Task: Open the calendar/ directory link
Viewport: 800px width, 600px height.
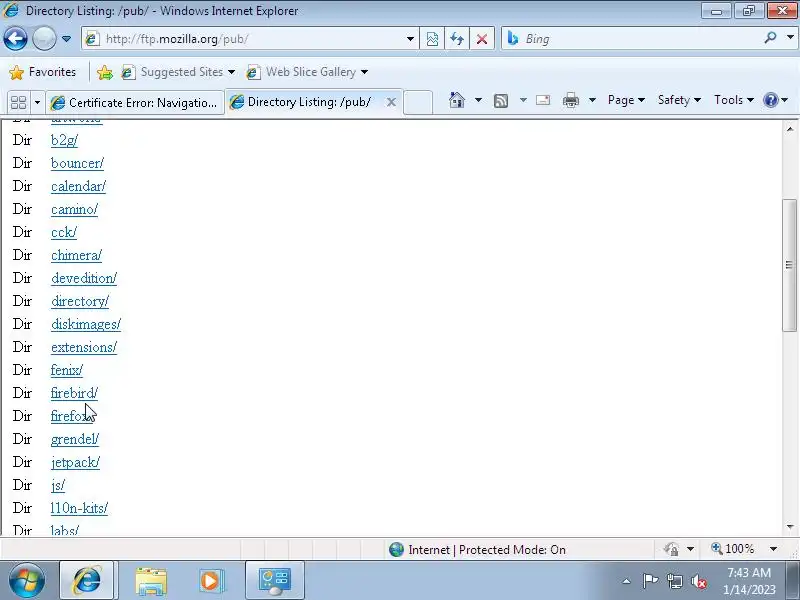Action: (79, 186)
